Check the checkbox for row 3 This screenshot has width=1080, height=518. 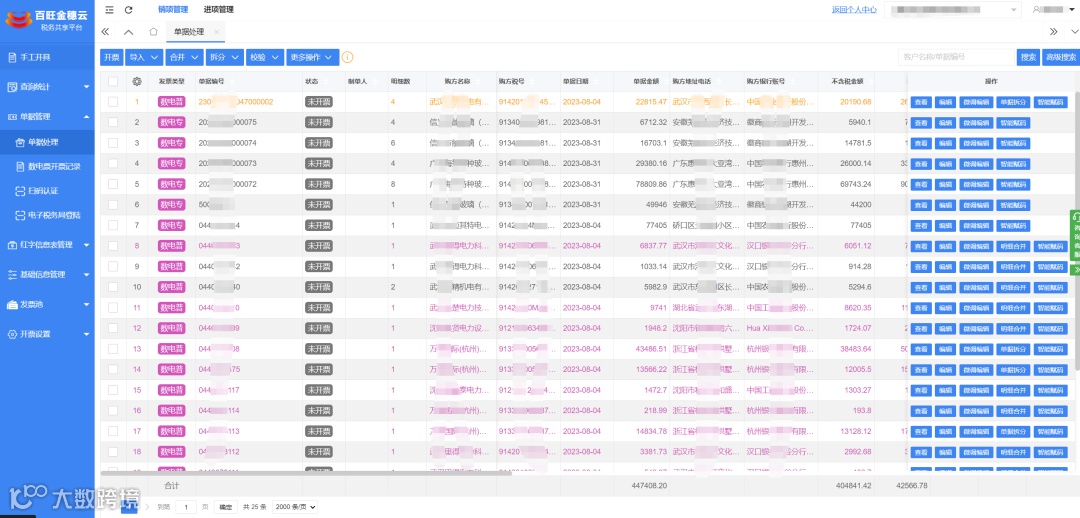point(113,143)
